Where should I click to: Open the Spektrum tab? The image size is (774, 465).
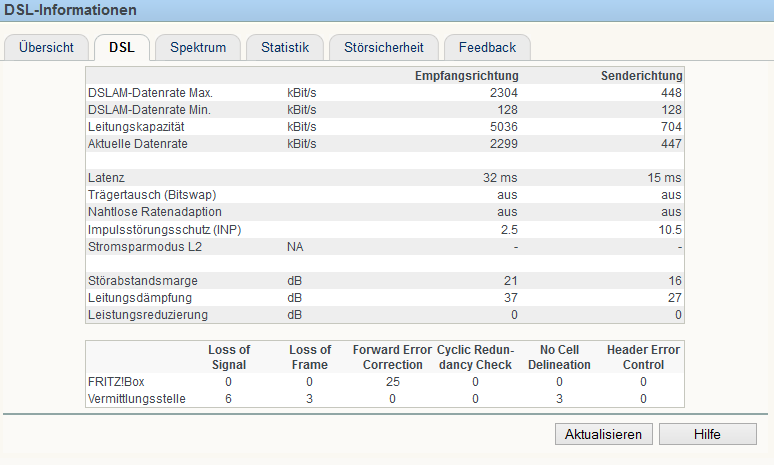click(x=197, y=48)
